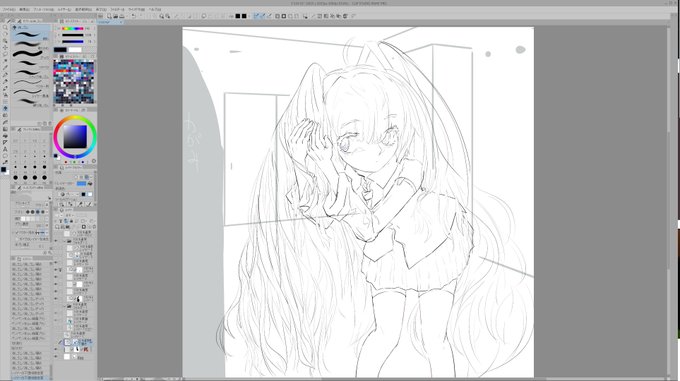Click rainbow hue slider in color slider panel
Screen dimensions: 680x381
pos(73,29)
